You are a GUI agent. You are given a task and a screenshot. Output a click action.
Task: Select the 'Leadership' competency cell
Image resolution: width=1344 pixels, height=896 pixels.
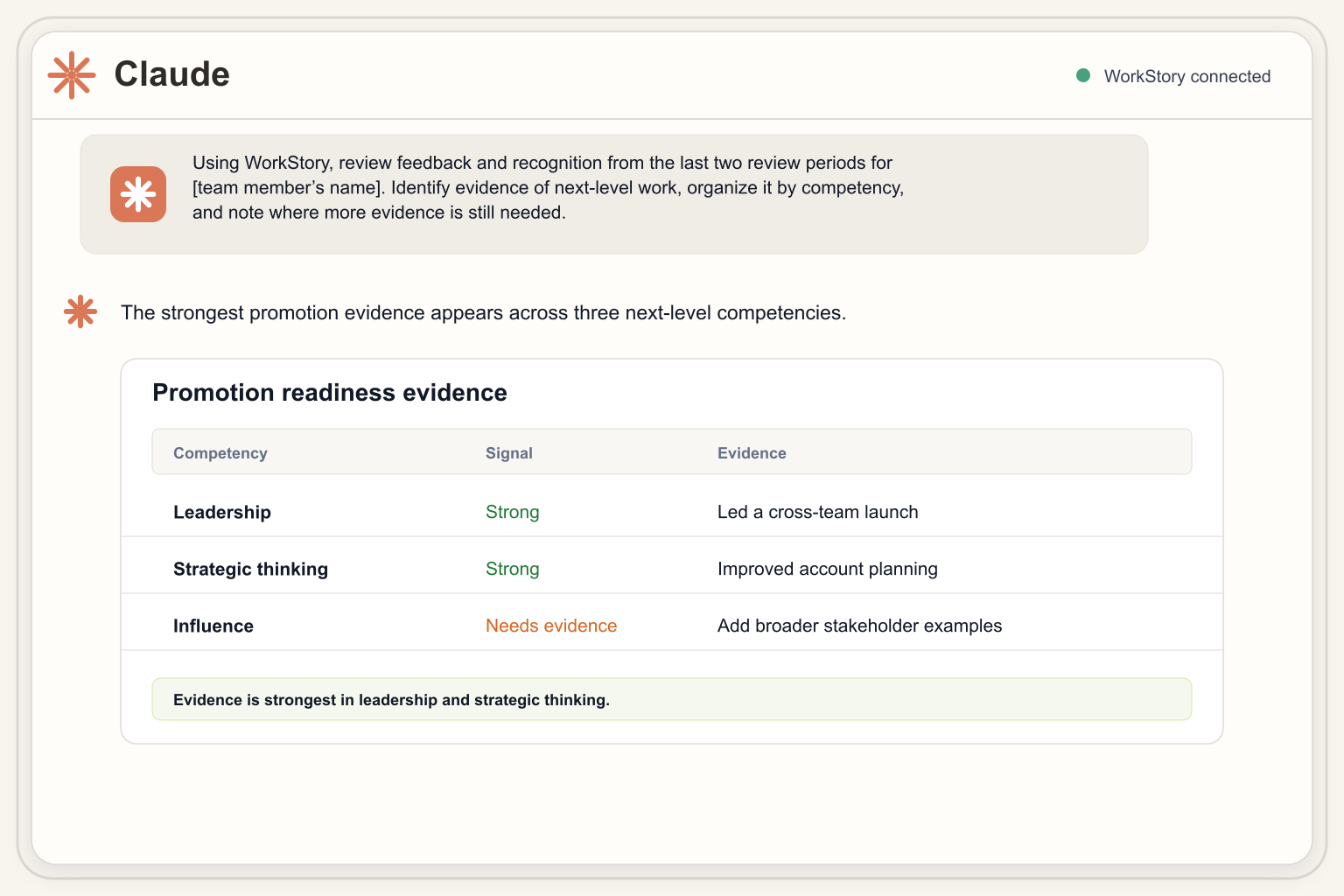click(222, 512)
